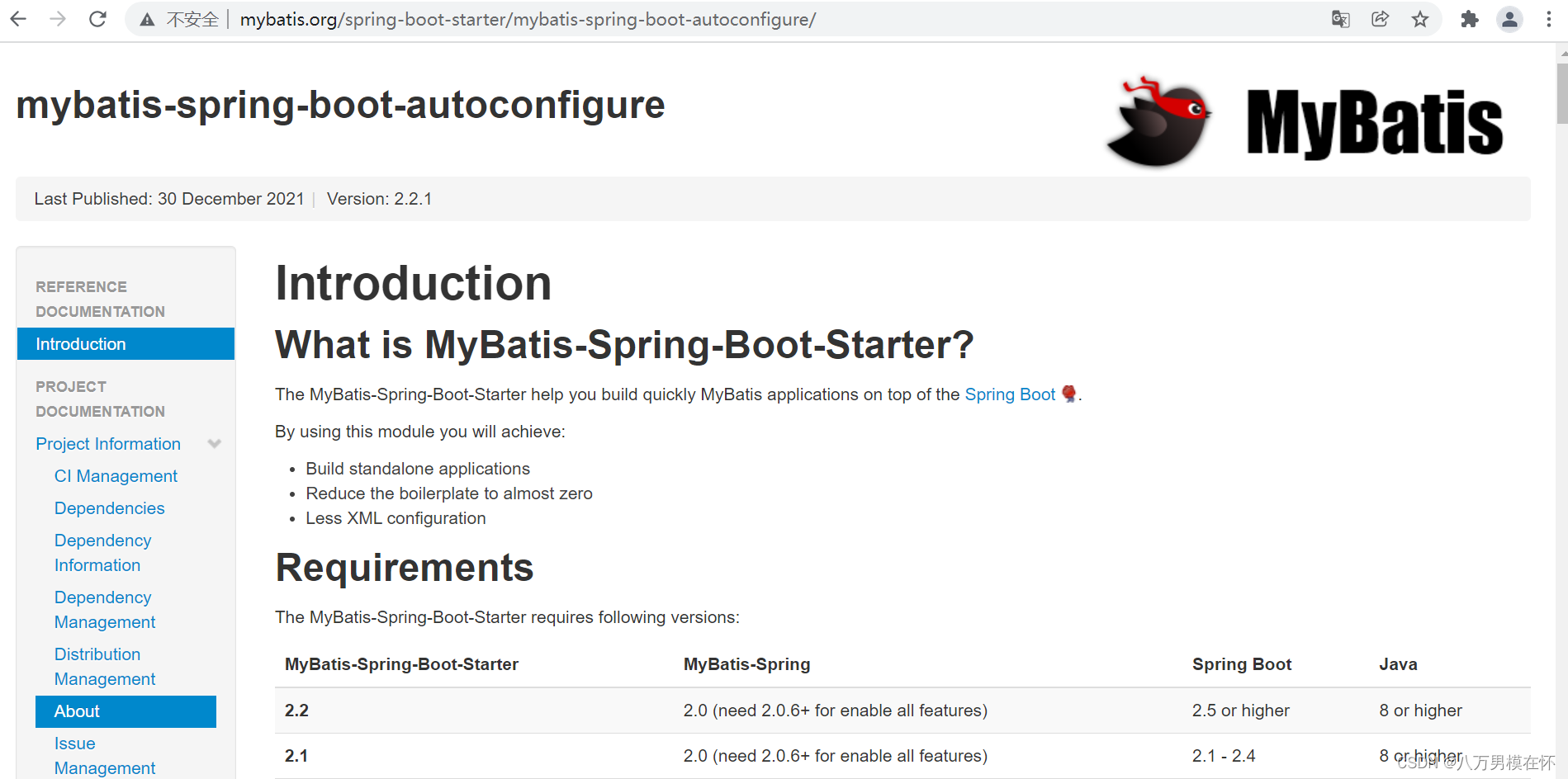This screenshot has width=1568, height=779.
Task: Select Introduction in the sidebar
Action: pyautogui.click(x=126, y=344)
